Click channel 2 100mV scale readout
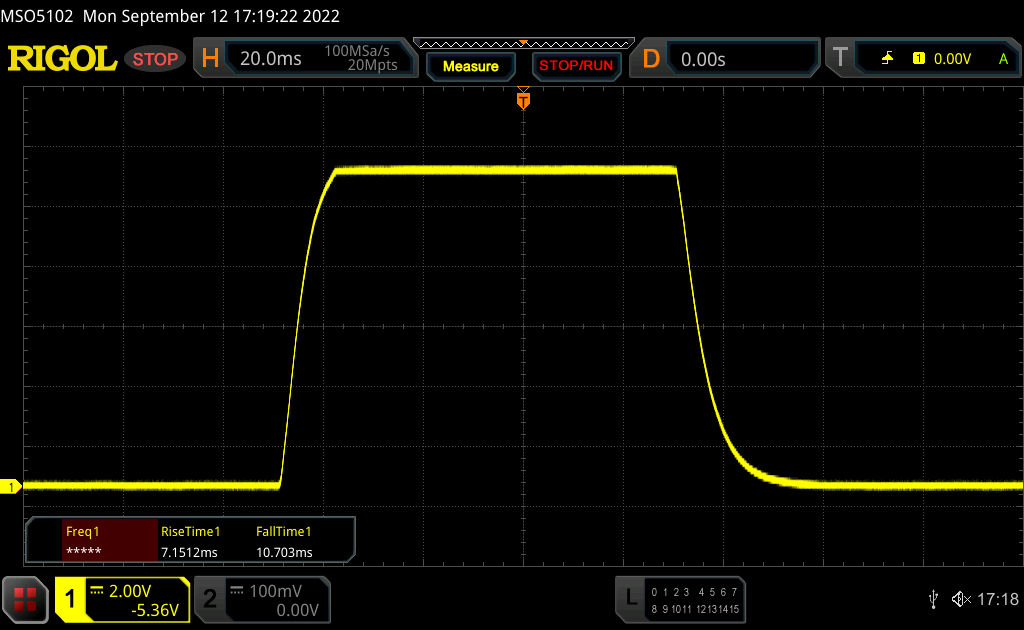The height and width of the screenshot is (630, 1024). click(276, 591)
